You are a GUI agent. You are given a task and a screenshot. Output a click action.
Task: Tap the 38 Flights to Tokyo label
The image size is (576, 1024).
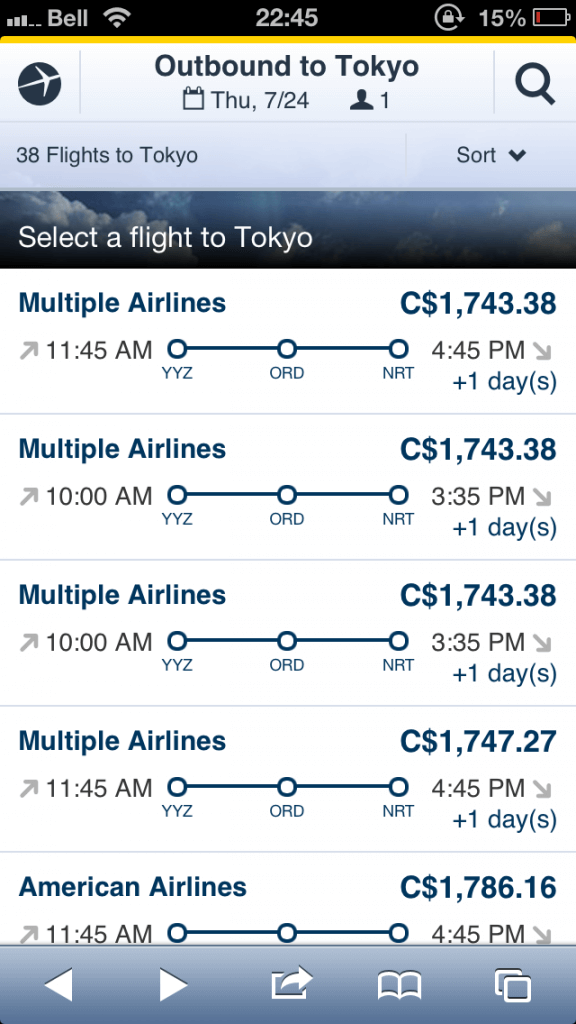pyautogui.click(x=106, y=155)
